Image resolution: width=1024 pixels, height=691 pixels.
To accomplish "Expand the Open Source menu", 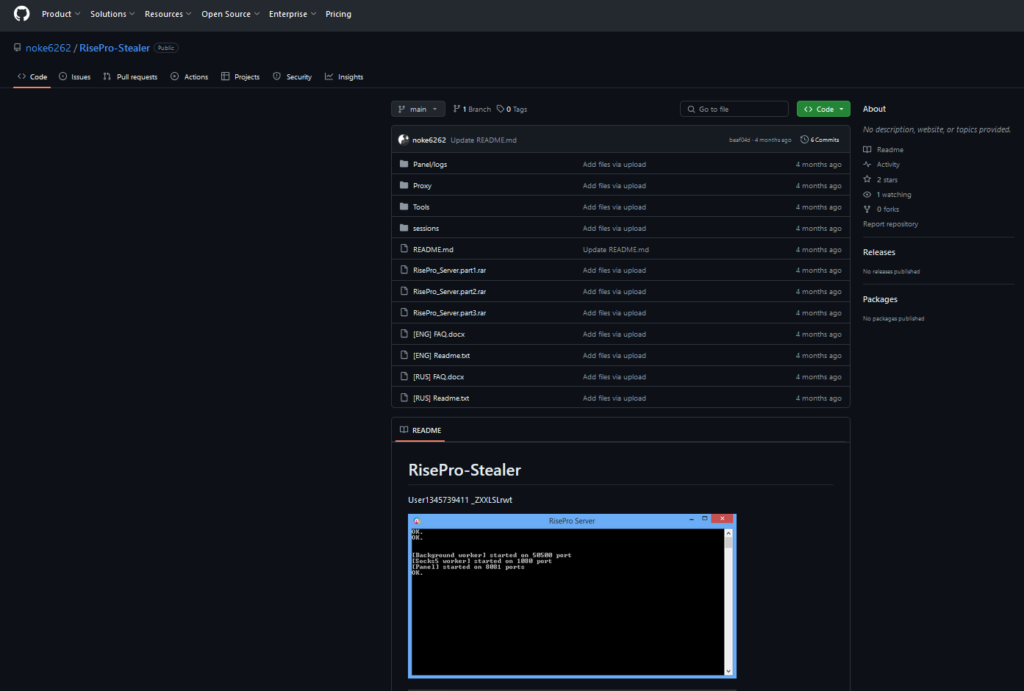I will coord(230,14).
